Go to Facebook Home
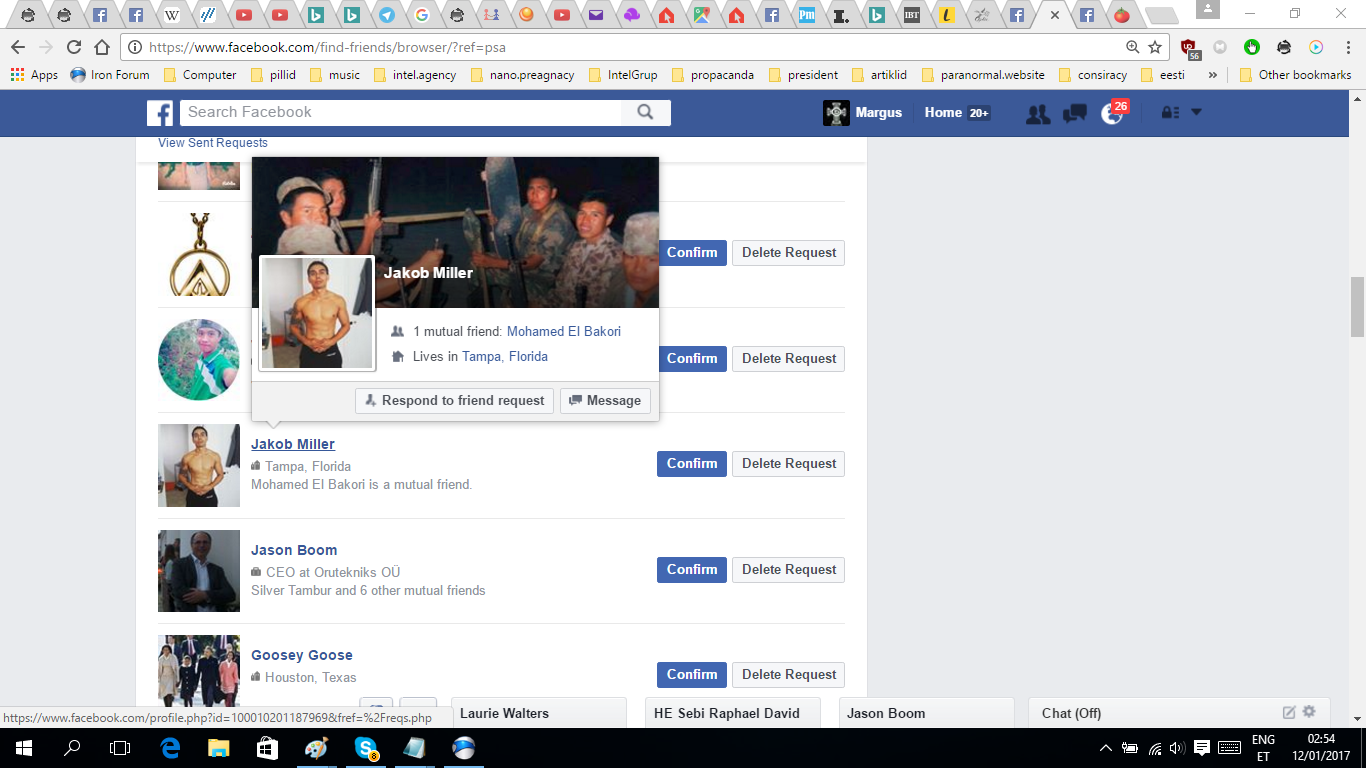 coord(943,113)
